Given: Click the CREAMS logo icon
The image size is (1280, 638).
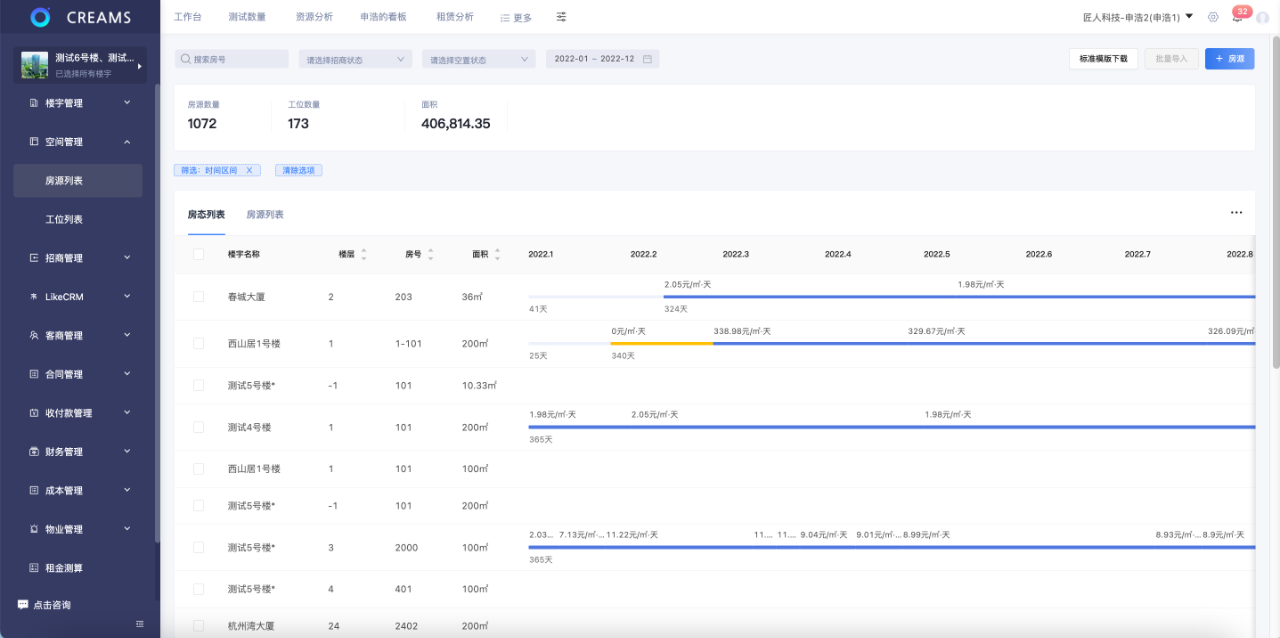Looking at the screenshot, I should click(x=40, y=17).
